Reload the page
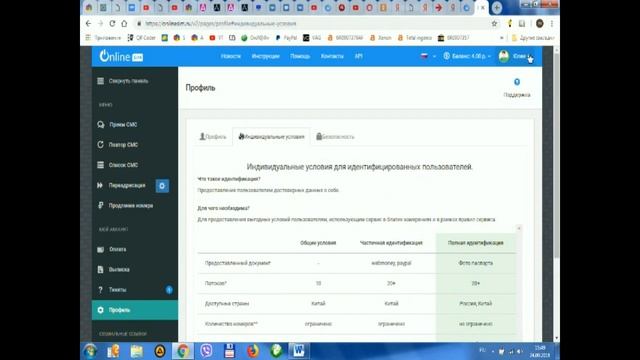The height and width of the screenshot is (360, 640). [x=112, y=24]
